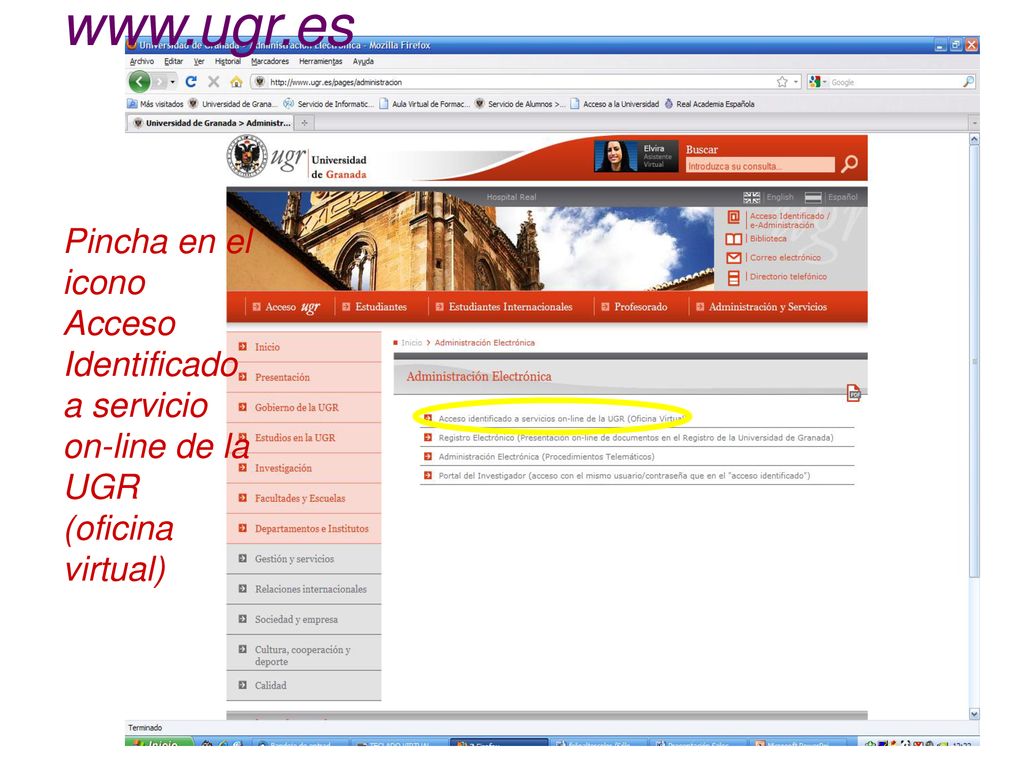Click the Inicio breadcrumb link
Screen dimensions: 1024x768
411,343
